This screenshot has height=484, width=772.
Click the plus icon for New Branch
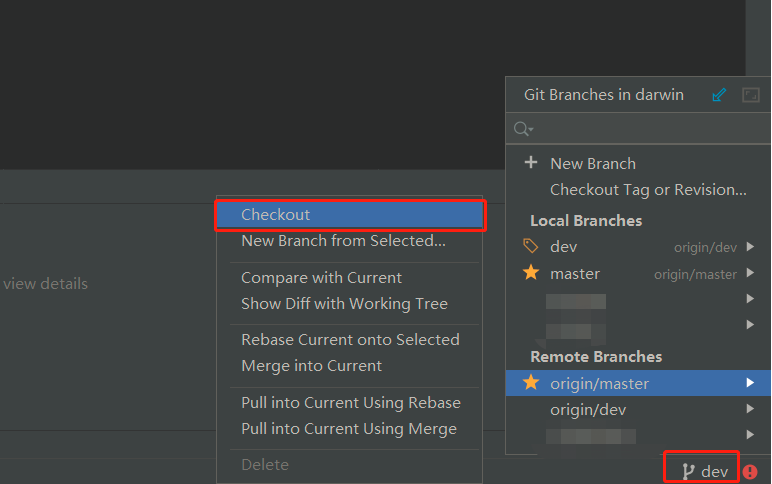tap(531, 163)
